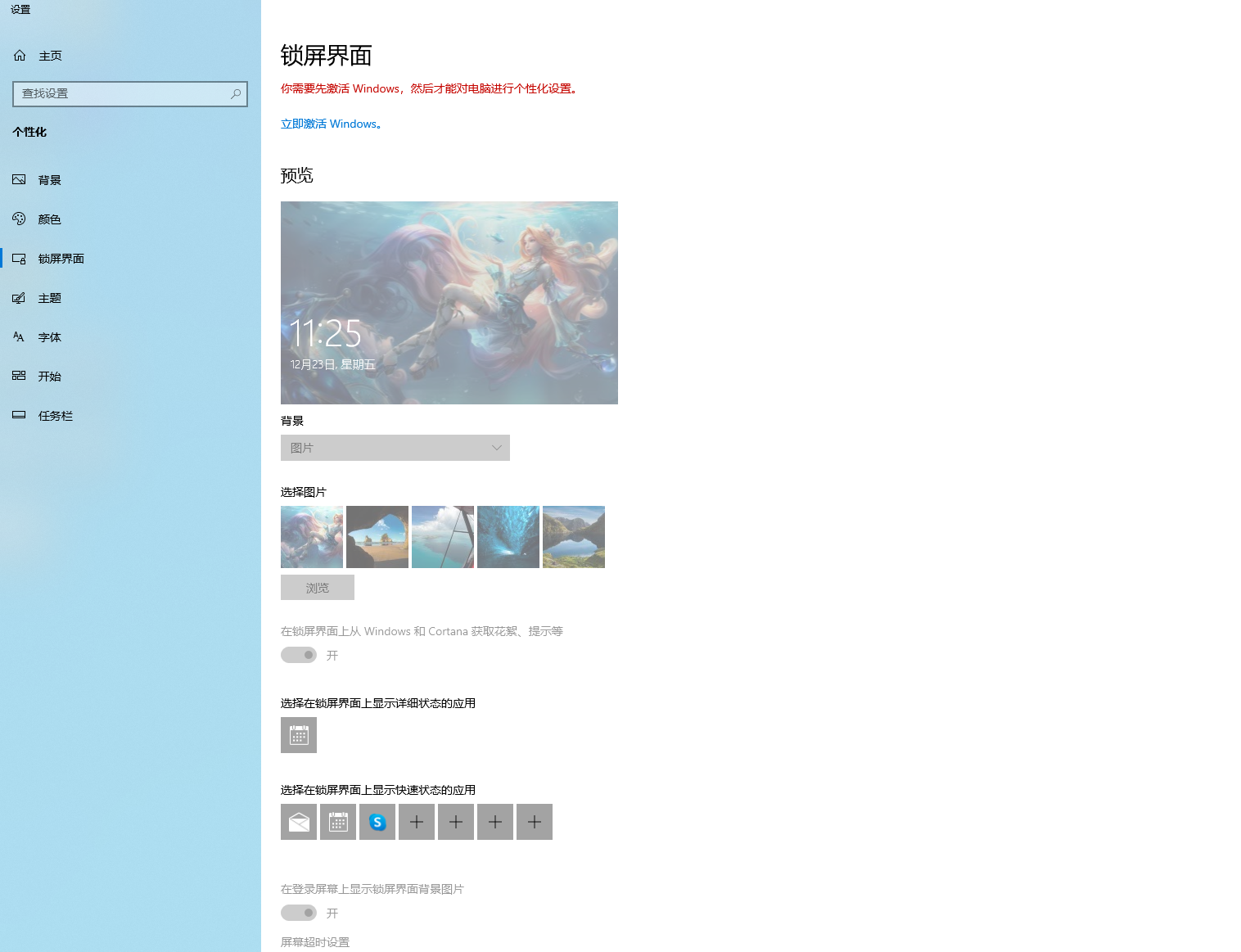Toggle the Windows 和 Cortana 花絮 switch

click(x=299, y=655)
